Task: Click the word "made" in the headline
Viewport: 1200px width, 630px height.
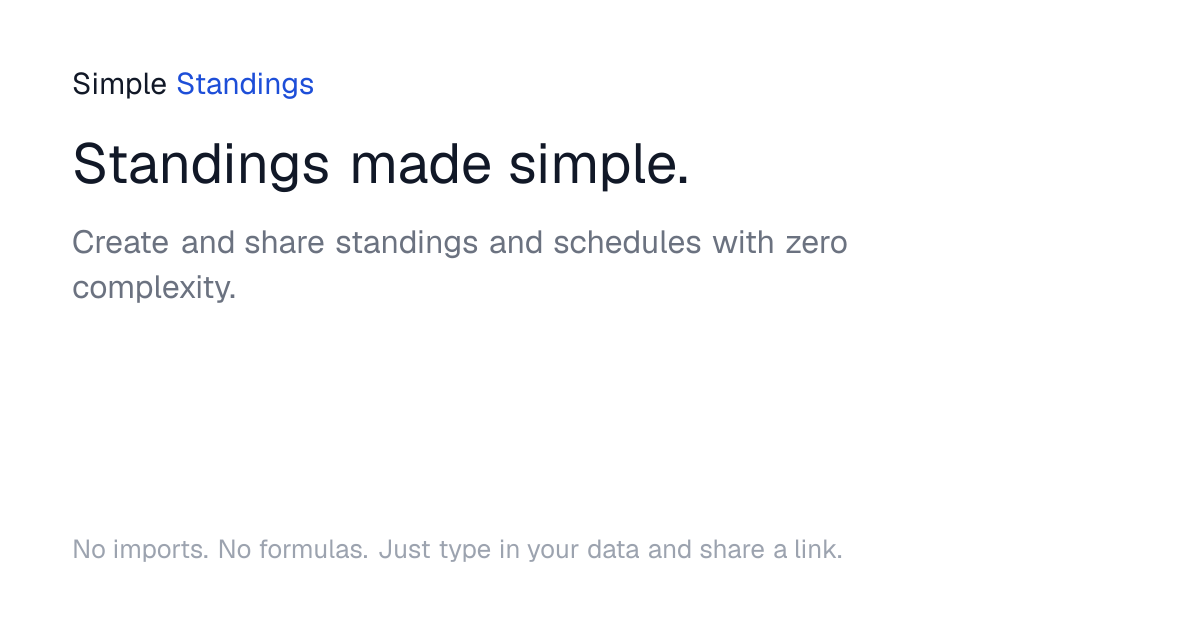Action: [420, 164]
